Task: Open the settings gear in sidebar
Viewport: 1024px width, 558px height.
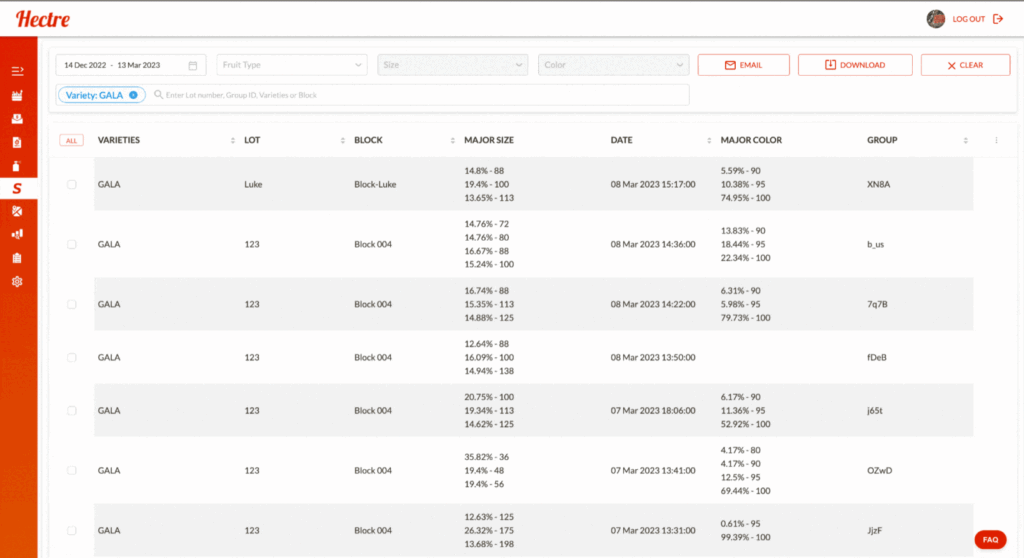Action: click(17, 282)
